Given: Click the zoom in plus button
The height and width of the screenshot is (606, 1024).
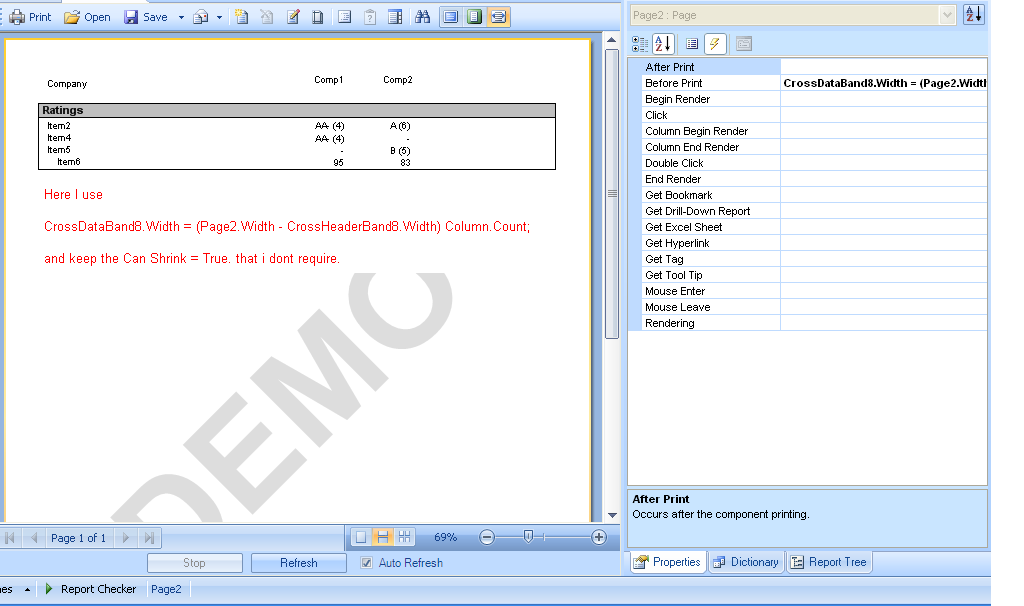Looking at the screenshot, I should pos(599,537).
